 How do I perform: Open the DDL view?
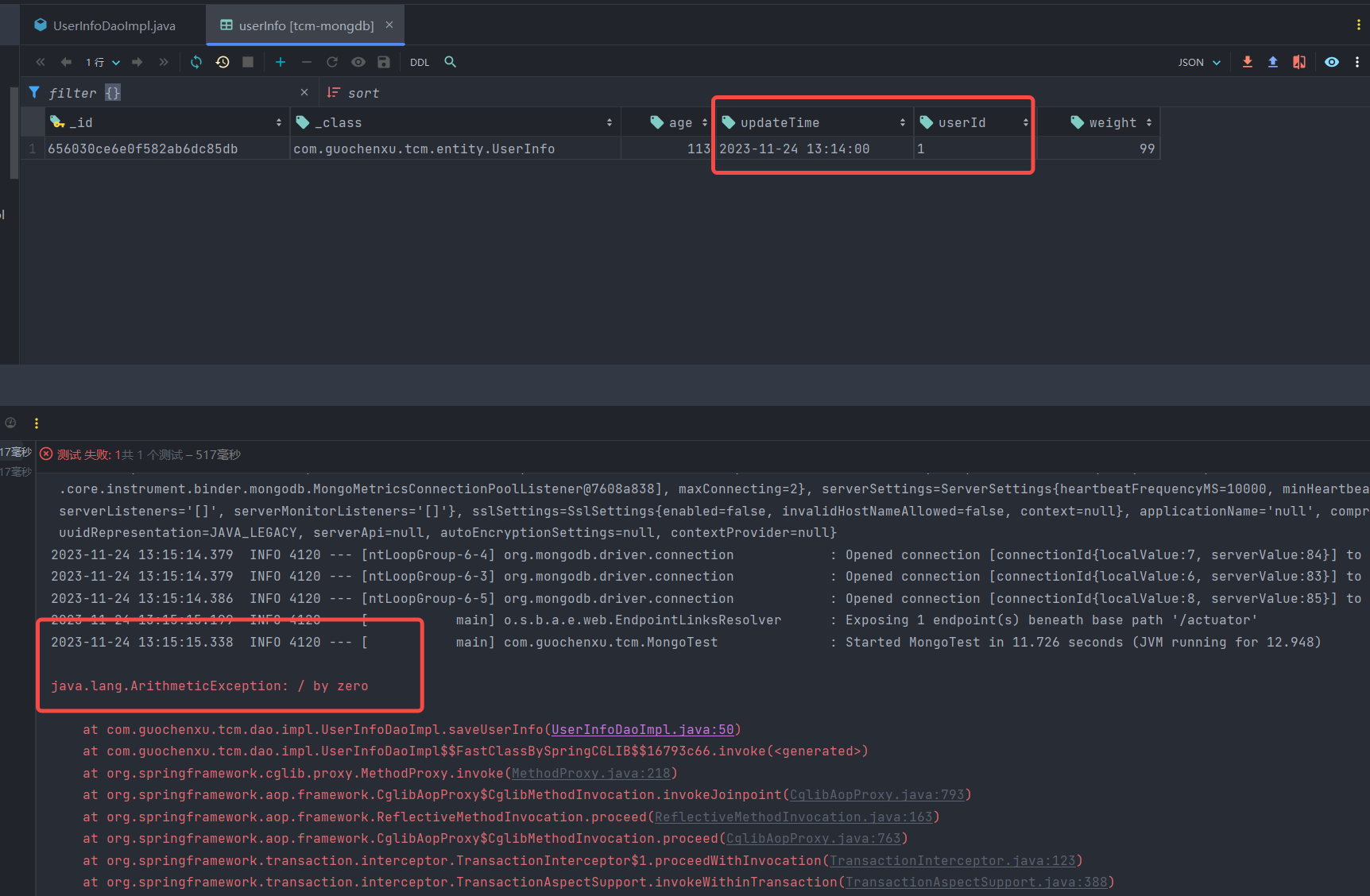pos(420,62)
